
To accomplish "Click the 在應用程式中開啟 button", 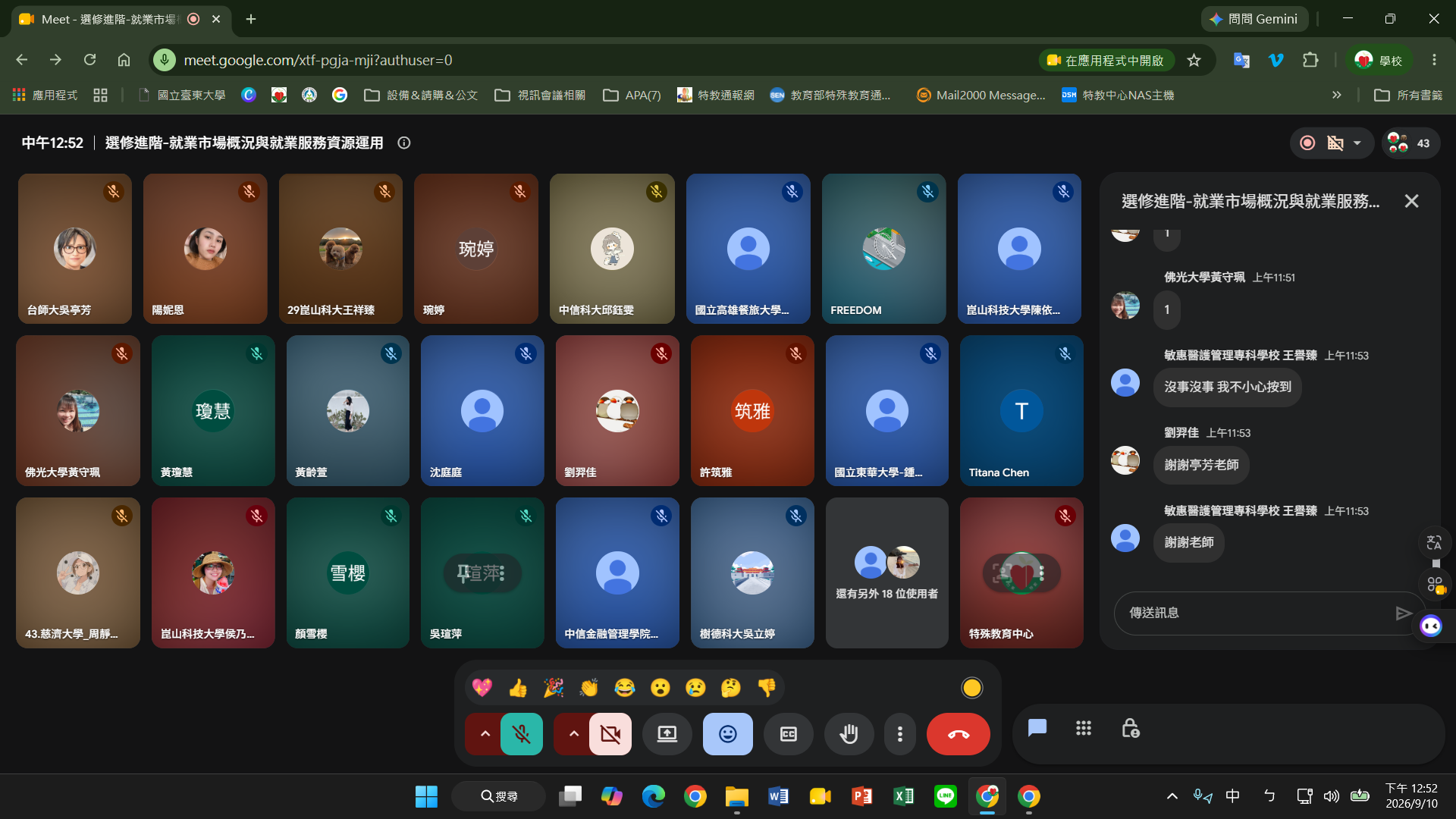I will tap(1106, 60).
